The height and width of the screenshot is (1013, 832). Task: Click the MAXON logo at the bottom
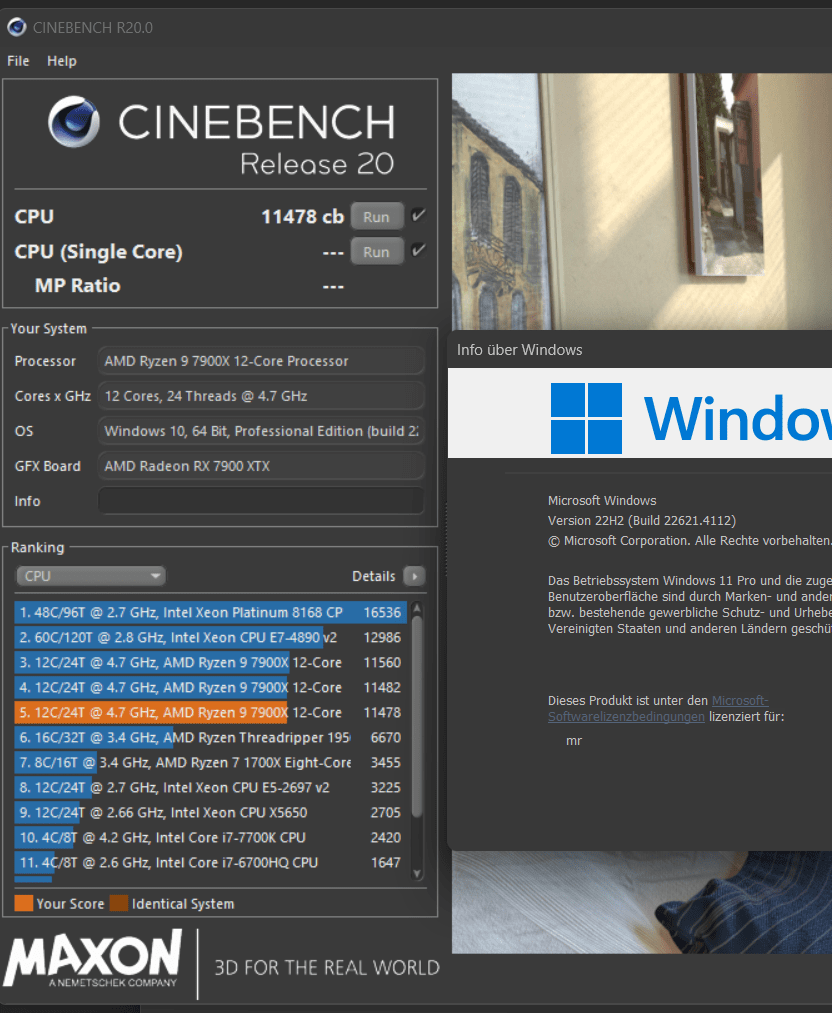(x=93, y=958)
